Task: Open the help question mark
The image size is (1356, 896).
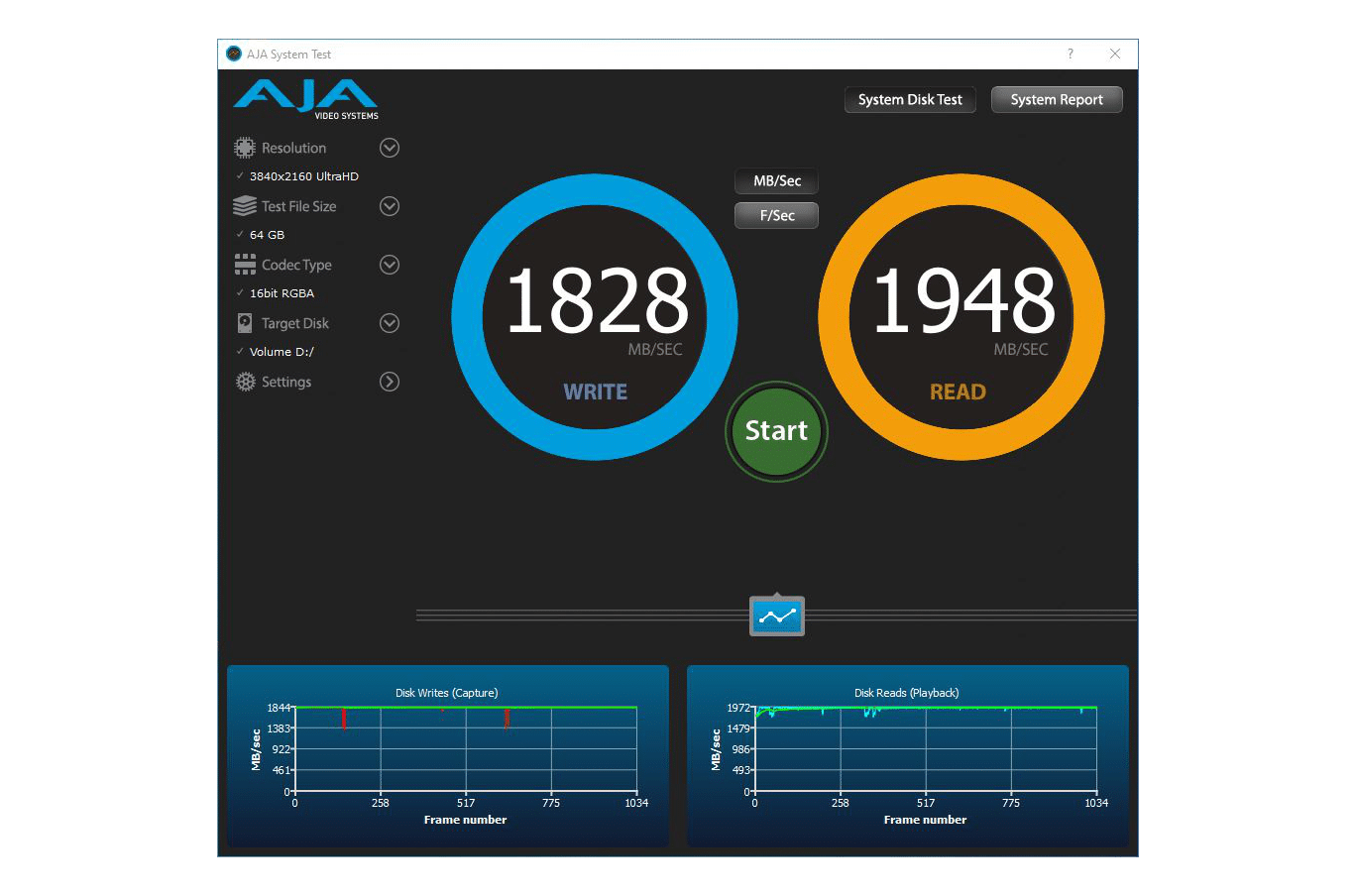Action: pos(1070,54)
